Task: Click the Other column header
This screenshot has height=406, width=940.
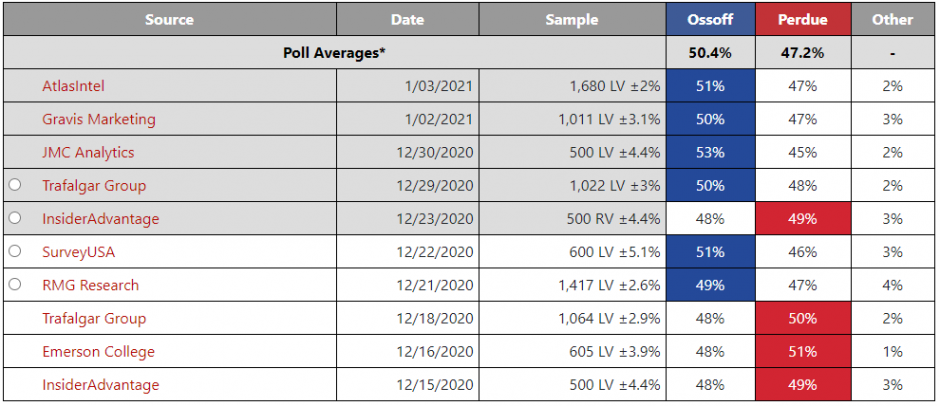Action: pyautogui.click(x=892, y=19)
